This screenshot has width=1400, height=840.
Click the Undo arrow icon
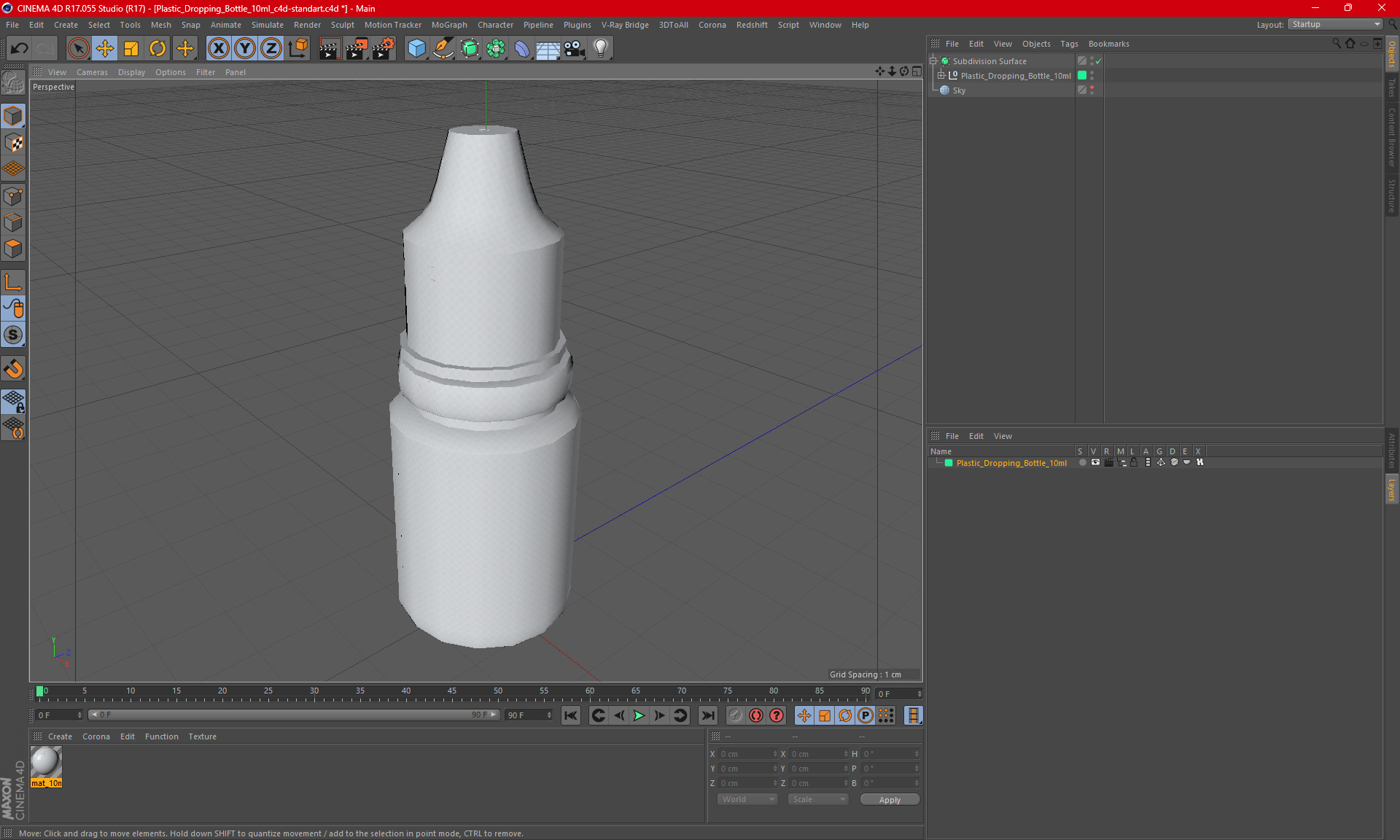coord(19,48)
